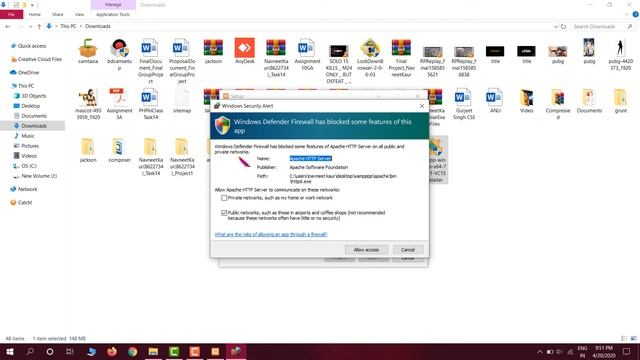
Task: Click This PC in the address breadcrumb
Action: pyautogui.click(x=68, y=27)
